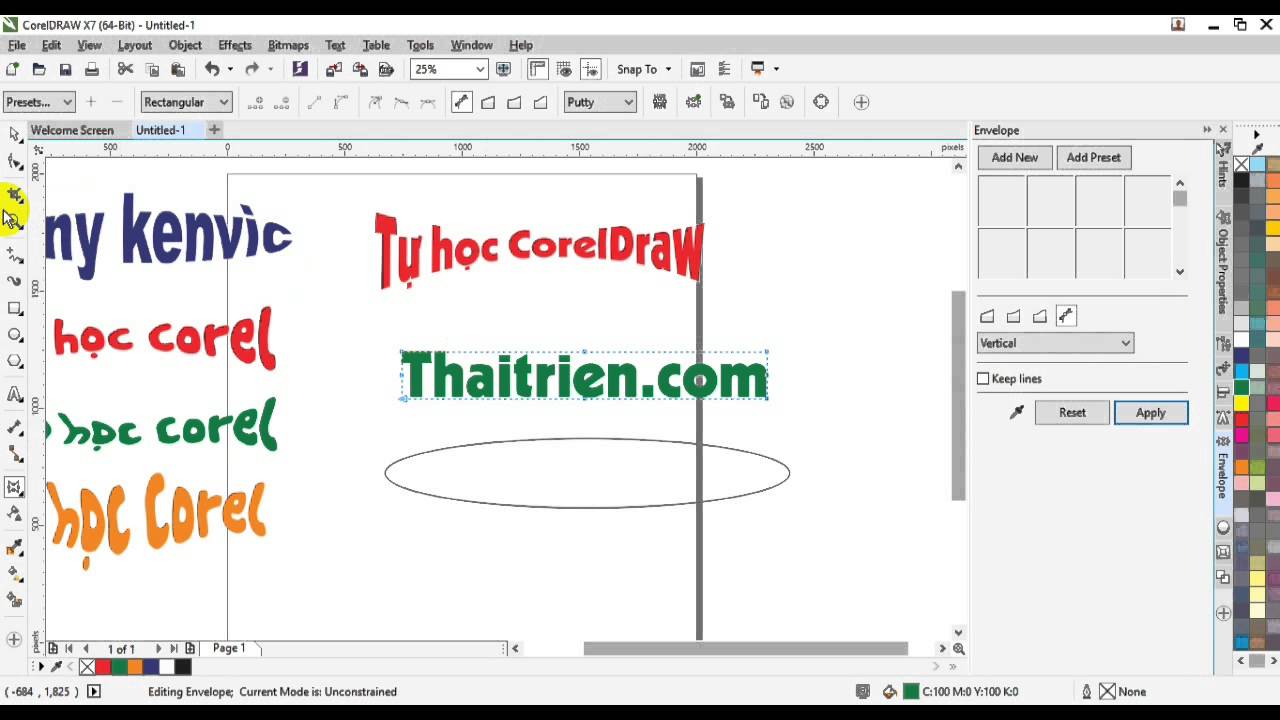Select the Text tool in toolbox
The image size is (1280, 720).
[14, 395]
